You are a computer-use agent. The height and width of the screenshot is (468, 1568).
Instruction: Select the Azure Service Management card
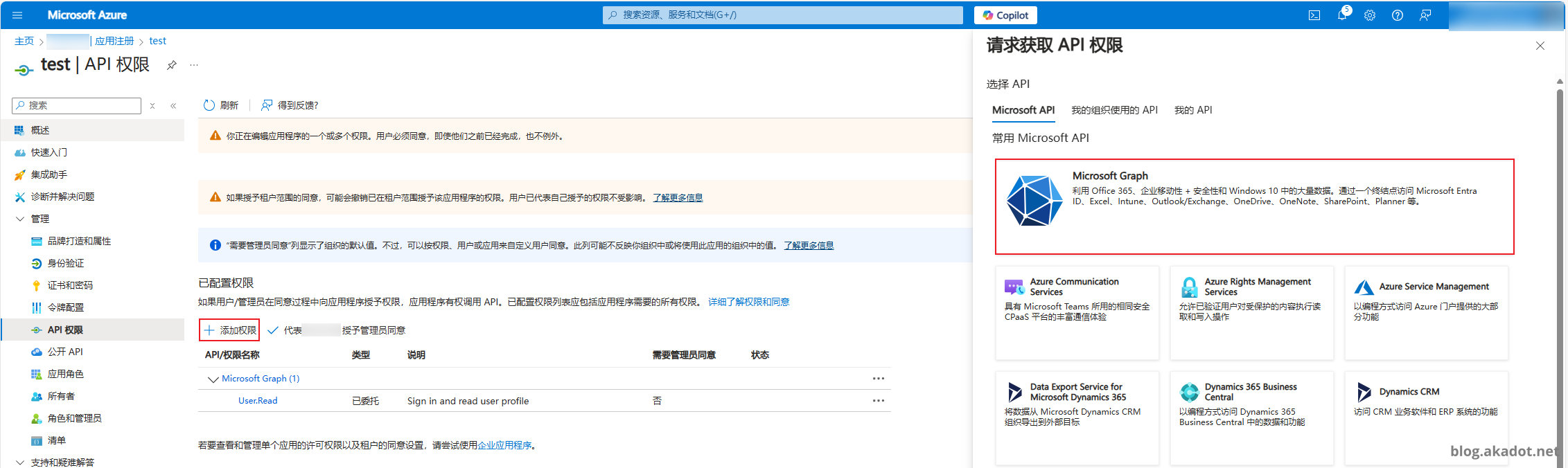point(1427,313)
